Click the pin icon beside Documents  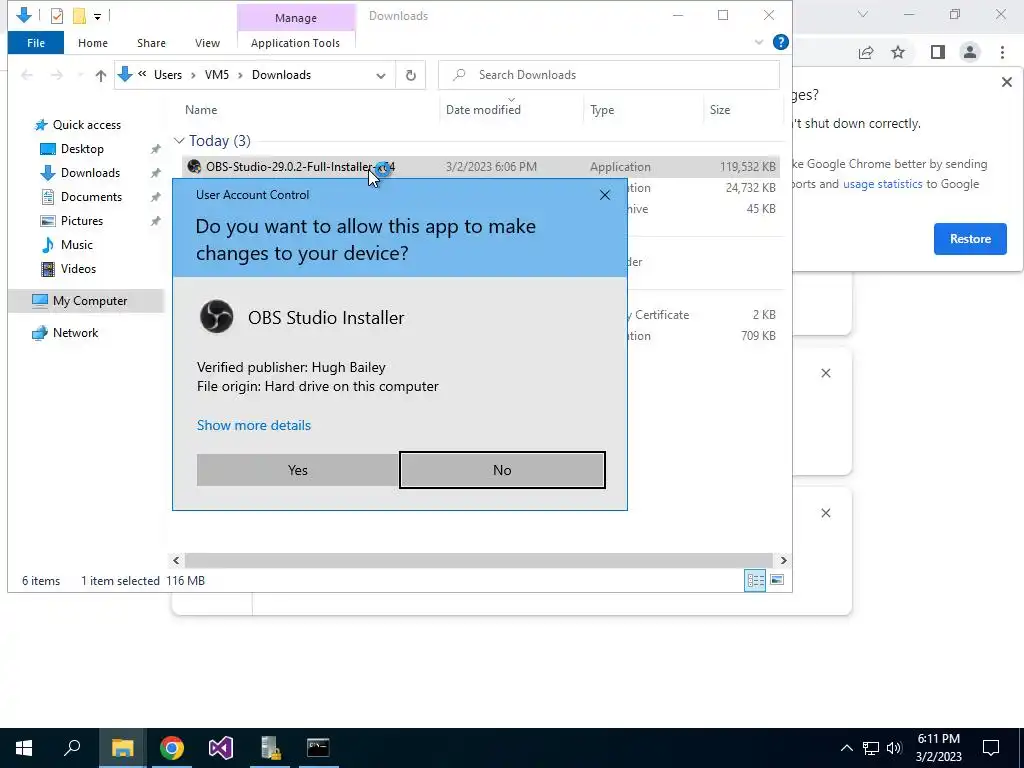coord(155,197)
